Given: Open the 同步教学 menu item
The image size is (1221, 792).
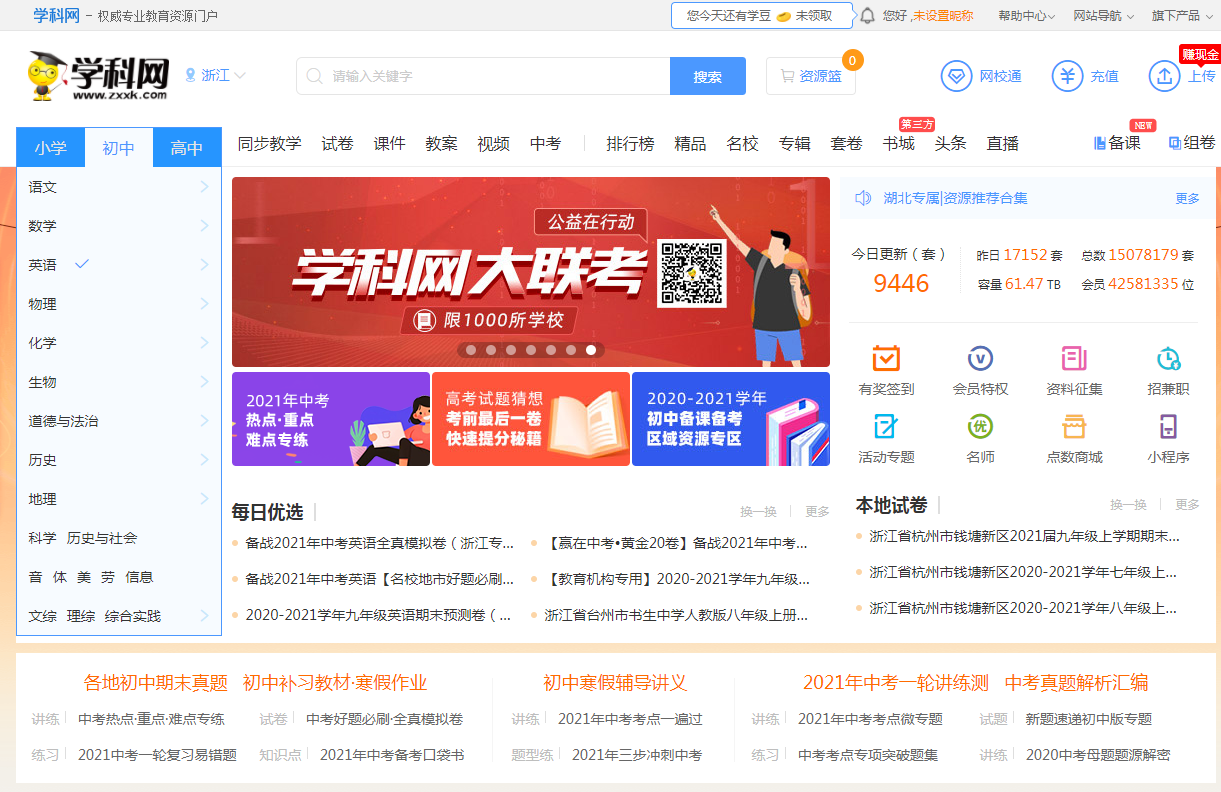Looking at the screenshot, I should pyautogui.click(x=269, y=144).
